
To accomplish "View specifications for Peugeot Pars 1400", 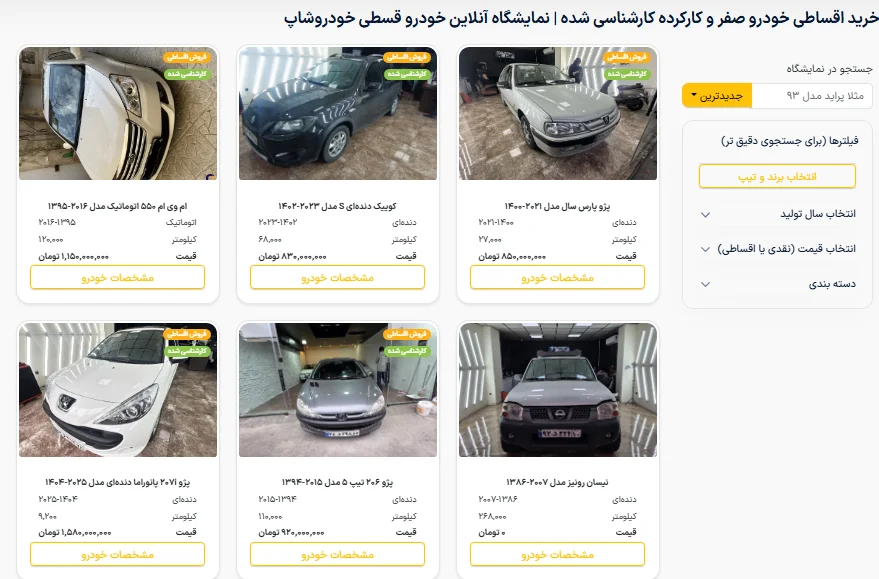I will (x=557, y=277).
